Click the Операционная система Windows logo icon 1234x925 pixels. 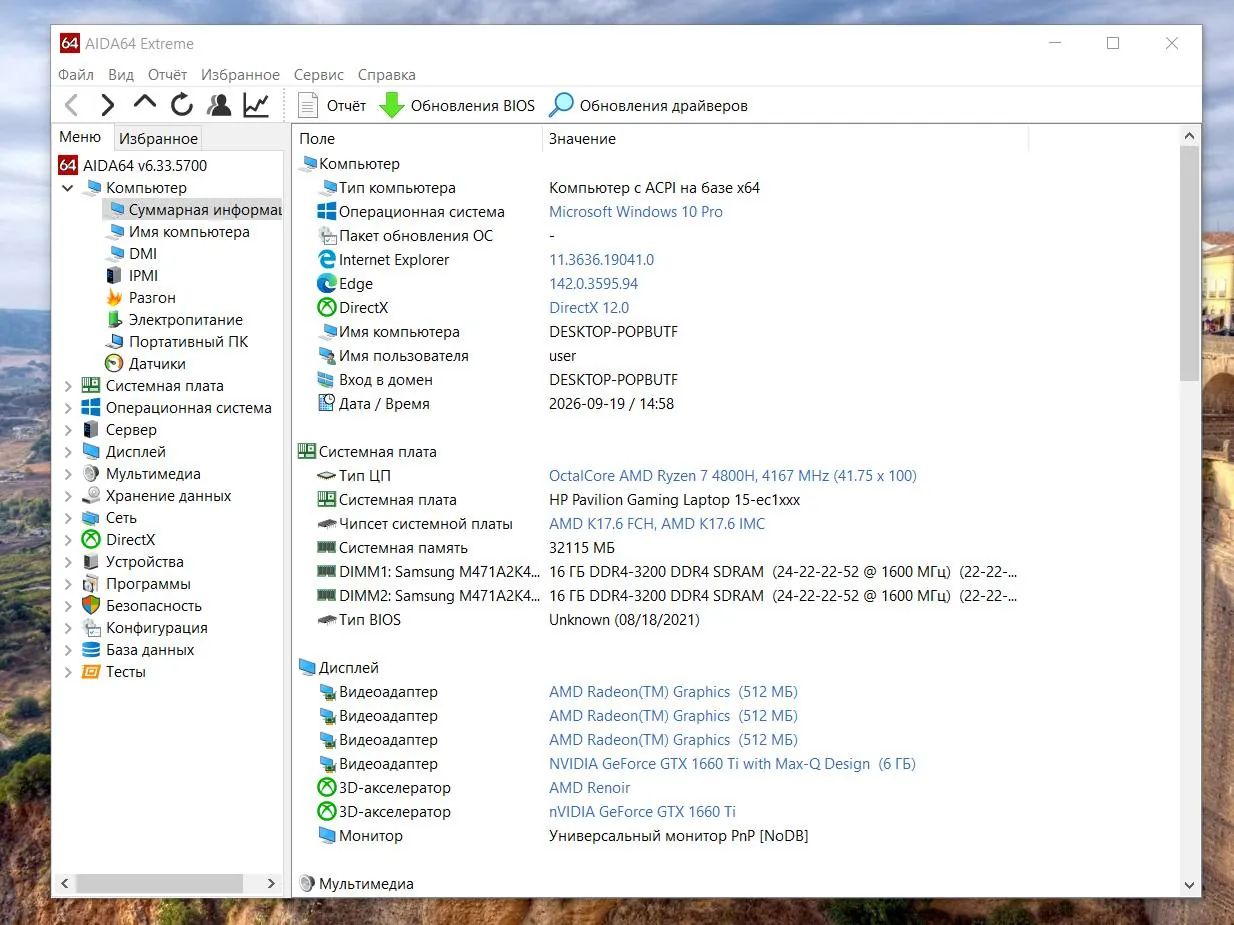[x=326, y=212]
